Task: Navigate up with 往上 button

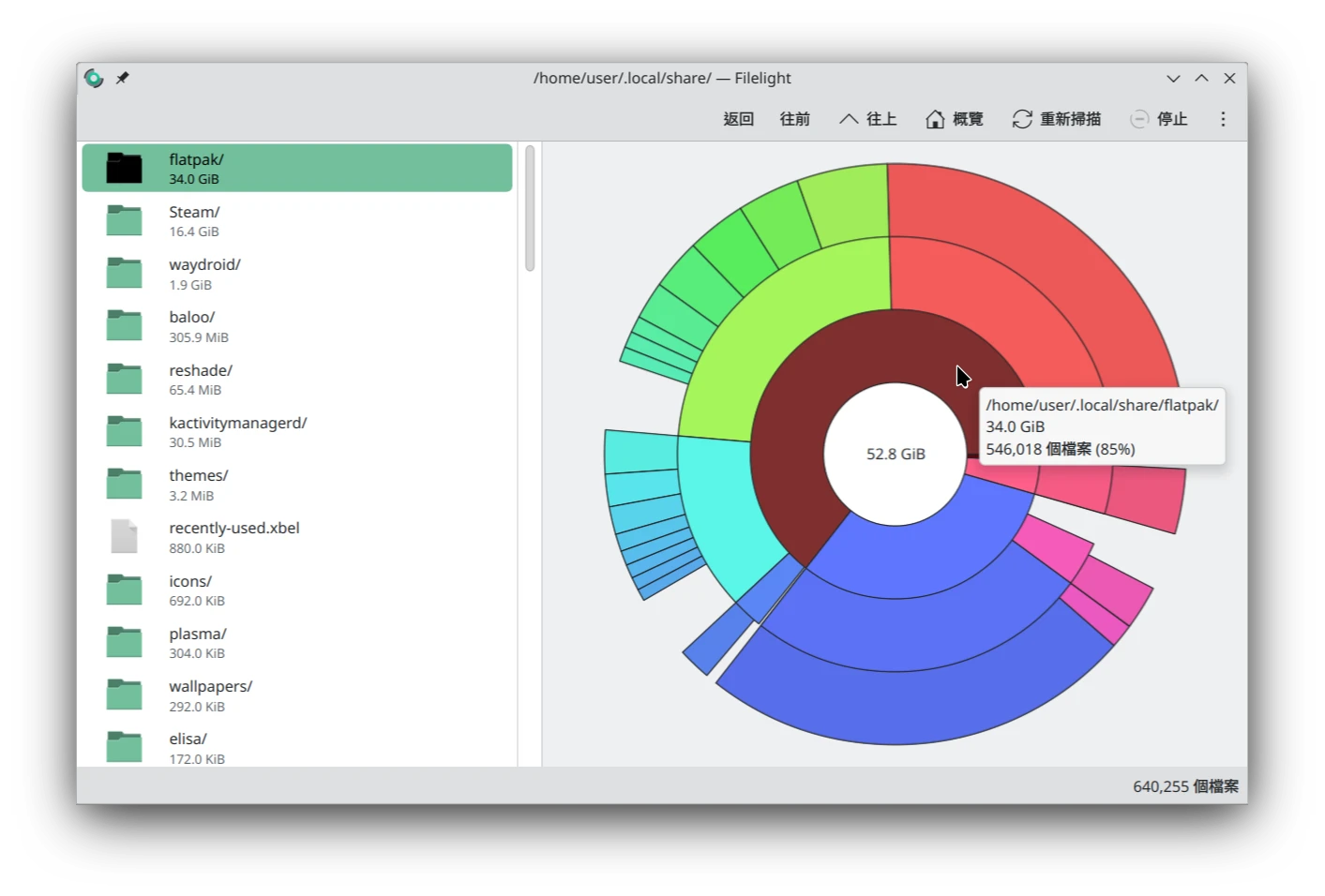Action: (x=868, y=119)
